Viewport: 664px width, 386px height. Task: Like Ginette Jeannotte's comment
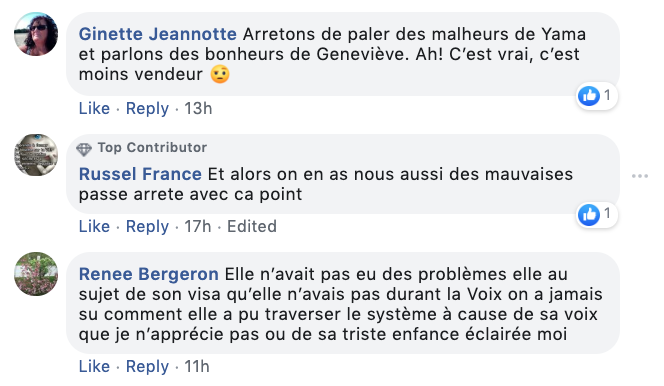click(x=94, y=108)
